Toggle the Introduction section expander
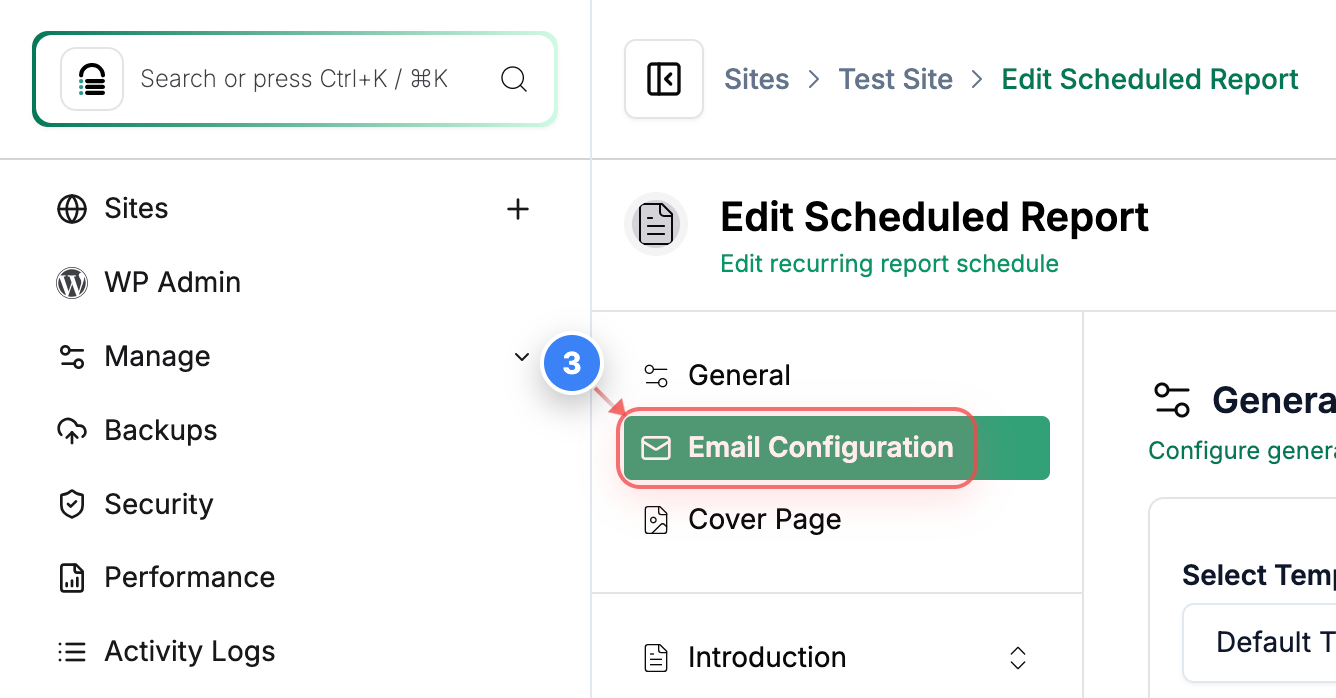The height and width of the screenshot is (698, 1336). coord(1017,658)
